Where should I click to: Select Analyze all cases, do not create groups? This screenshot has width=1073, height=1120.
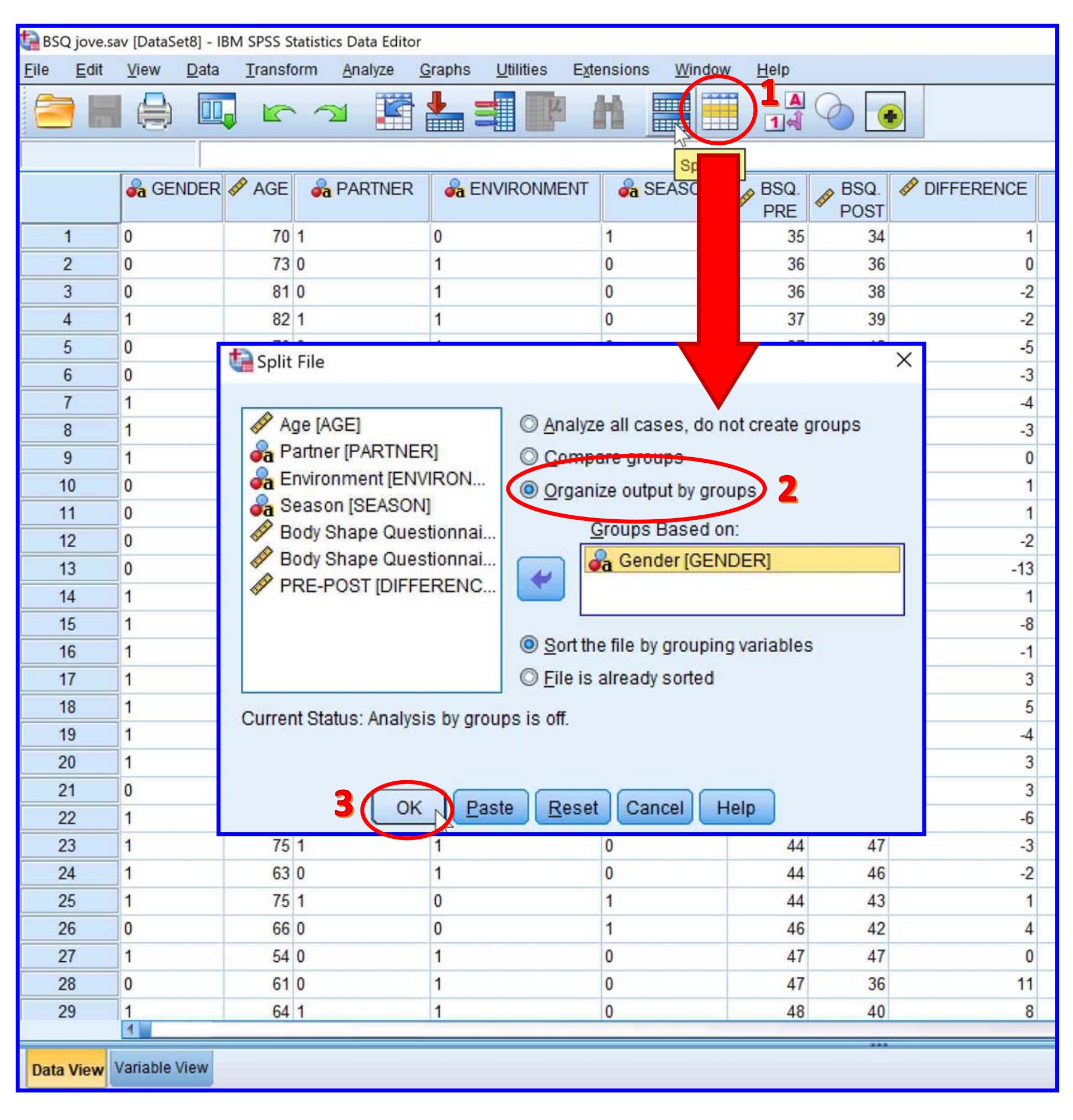(x=529, y=424)
